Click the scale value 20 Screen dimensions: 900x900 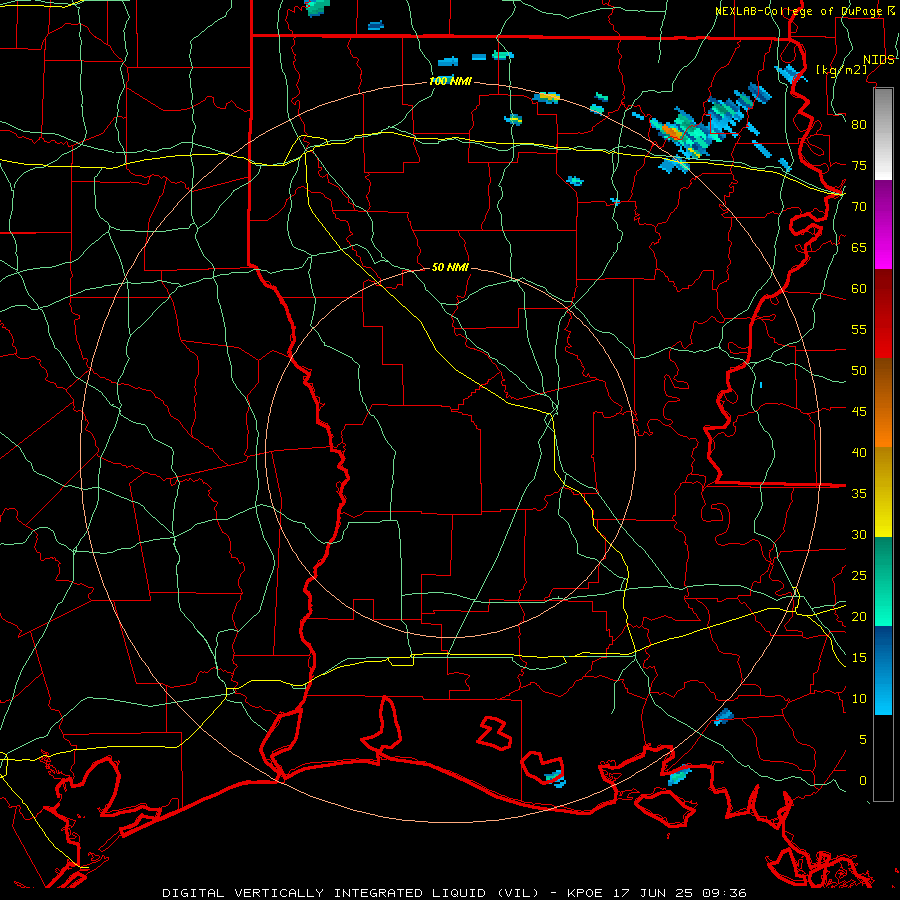(x=859, y=616)
